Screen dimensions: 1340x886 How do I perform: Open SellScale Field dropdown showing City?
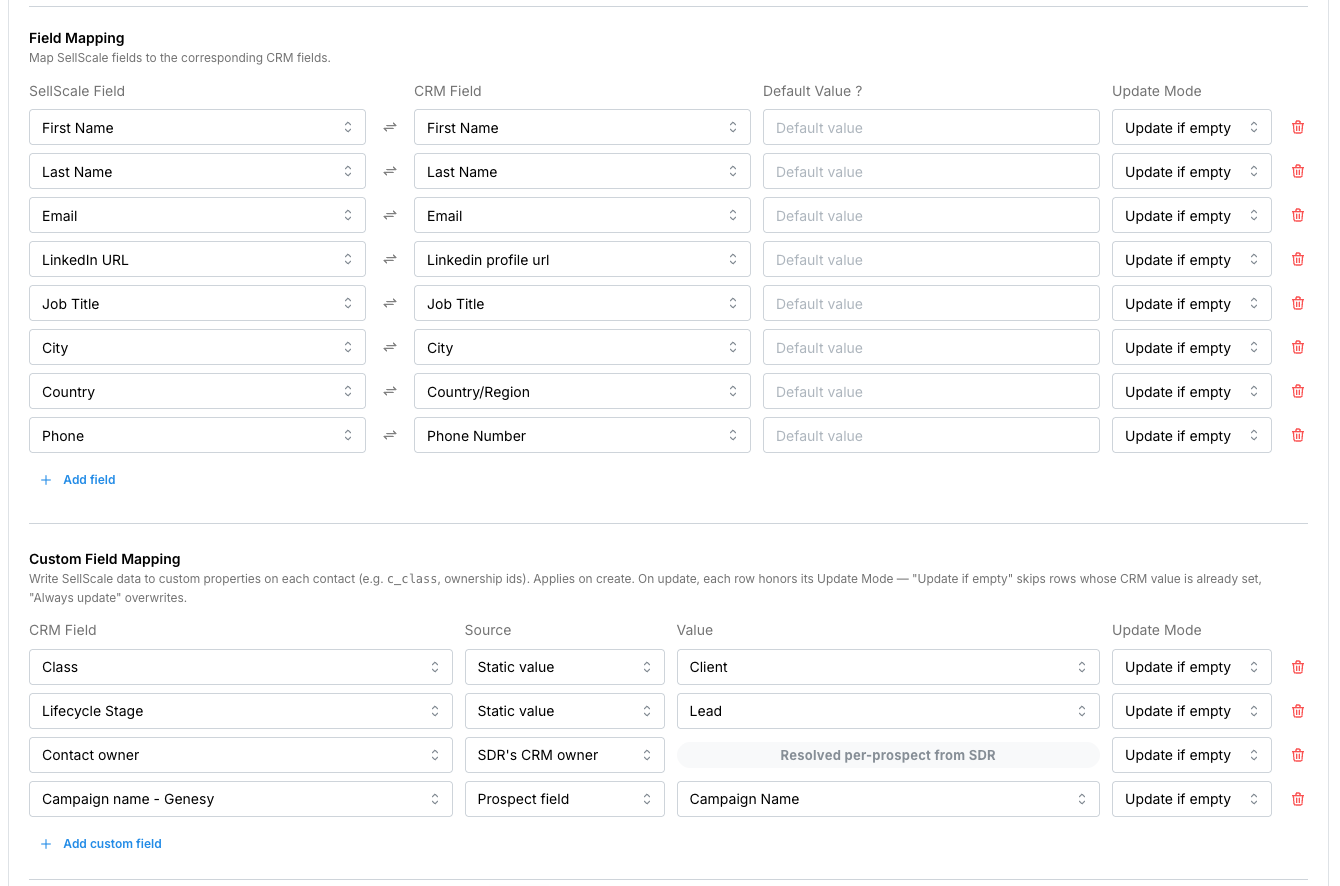click(x=197, y=347)
